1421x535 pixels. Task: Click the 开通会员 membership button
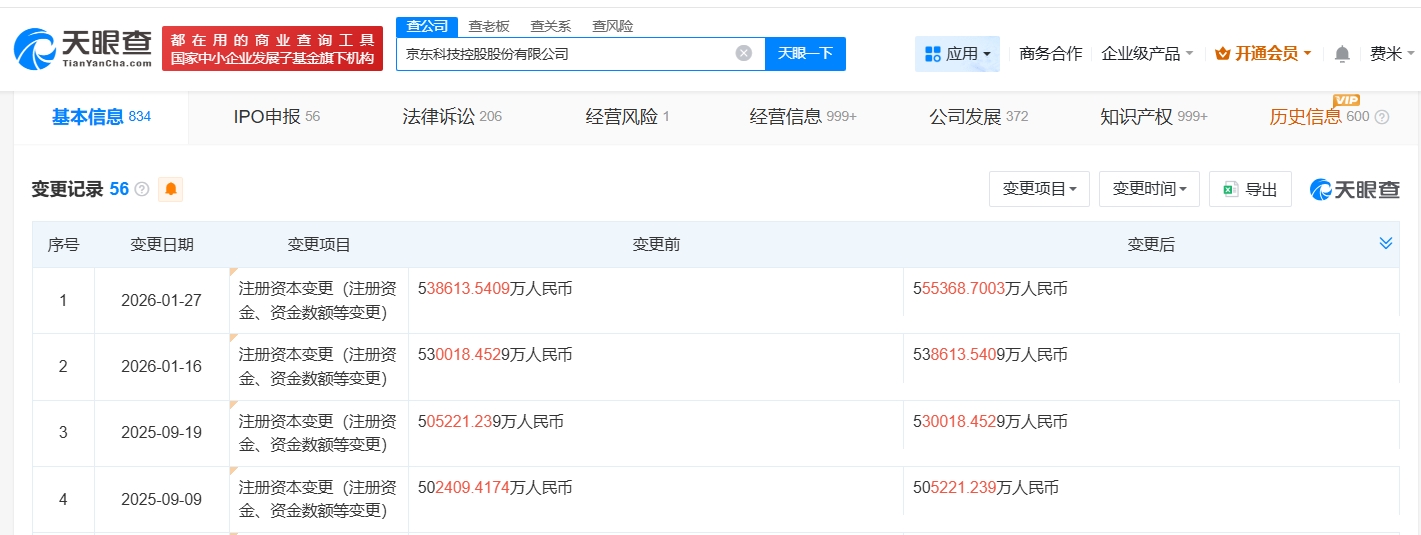pyautogui.click(x=1263, y=54)
